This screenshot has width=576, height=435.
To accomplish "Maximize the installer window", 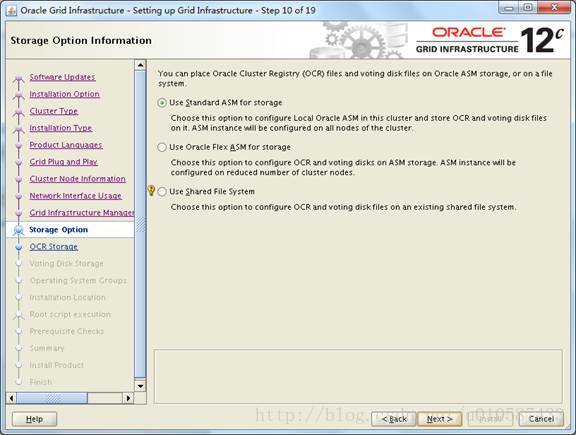I will click(528, 8).
